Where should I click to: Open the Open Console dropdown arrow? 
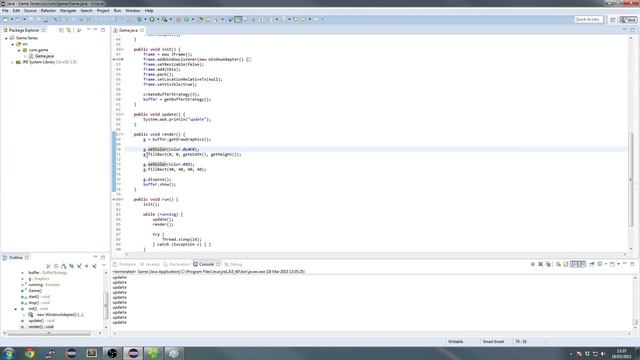click(618, 264)
